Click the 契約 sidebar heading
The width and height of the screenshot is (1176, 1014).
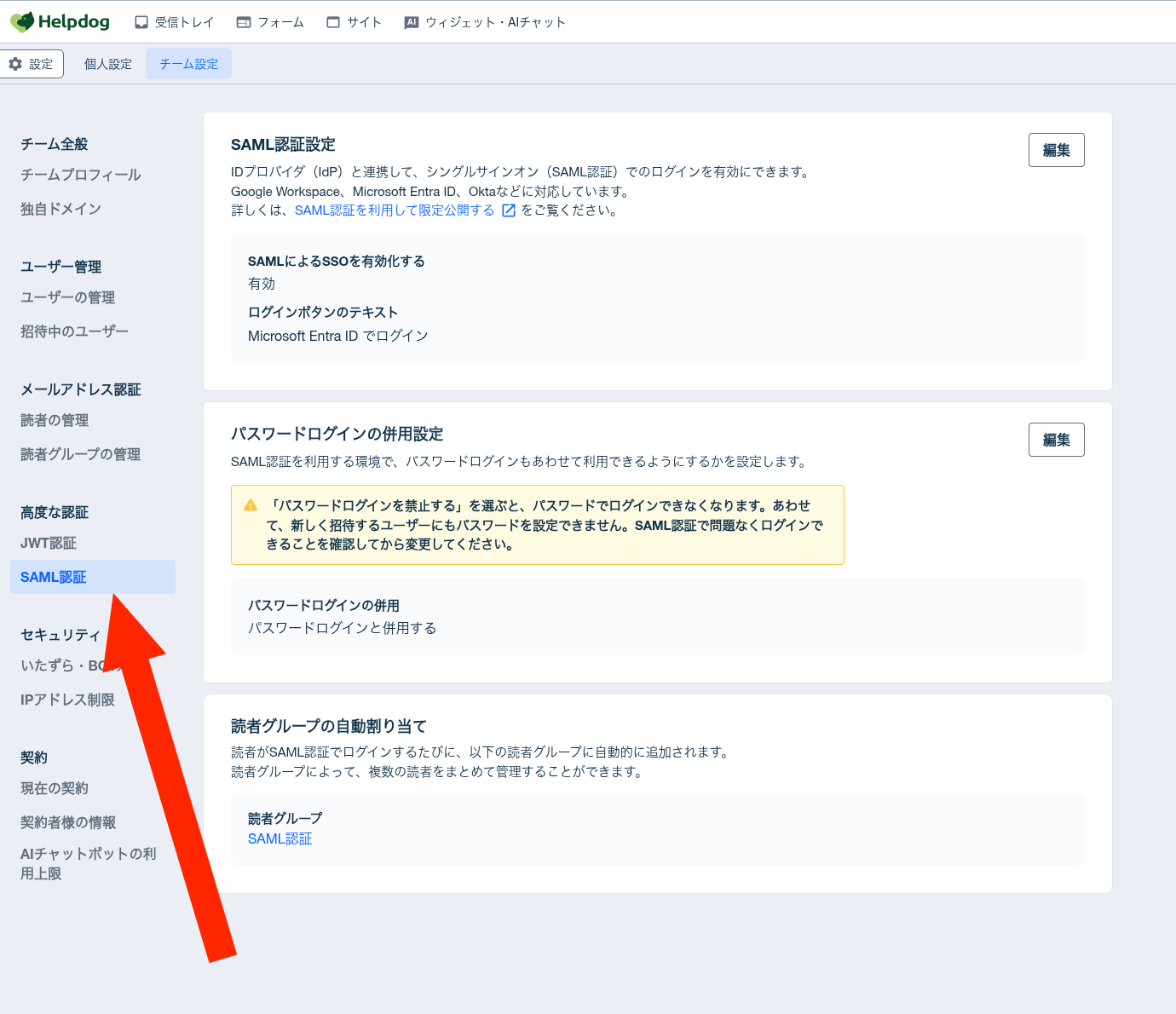(34, 758)
